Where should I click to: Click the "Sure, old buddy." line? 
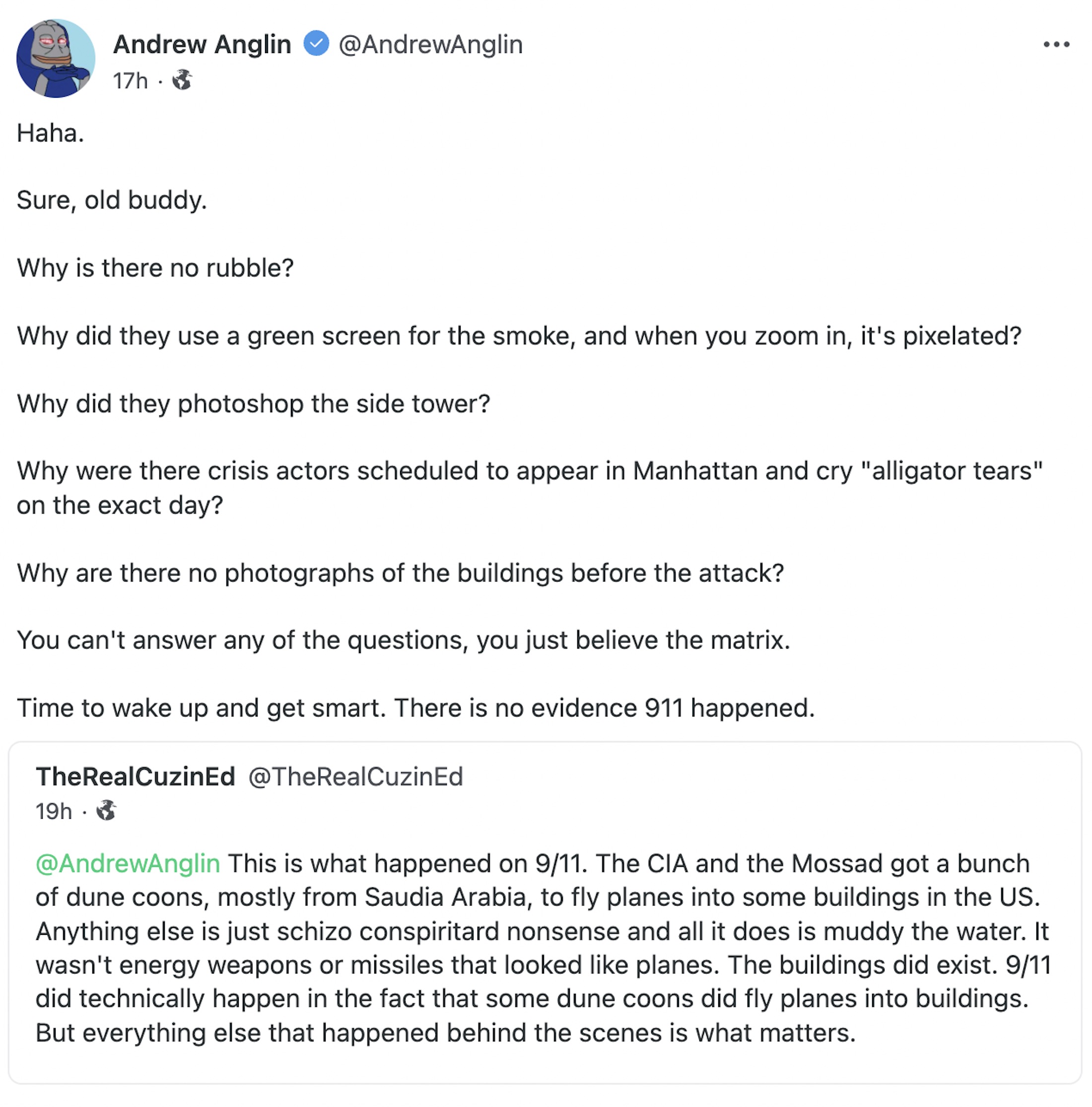(112, 200)
